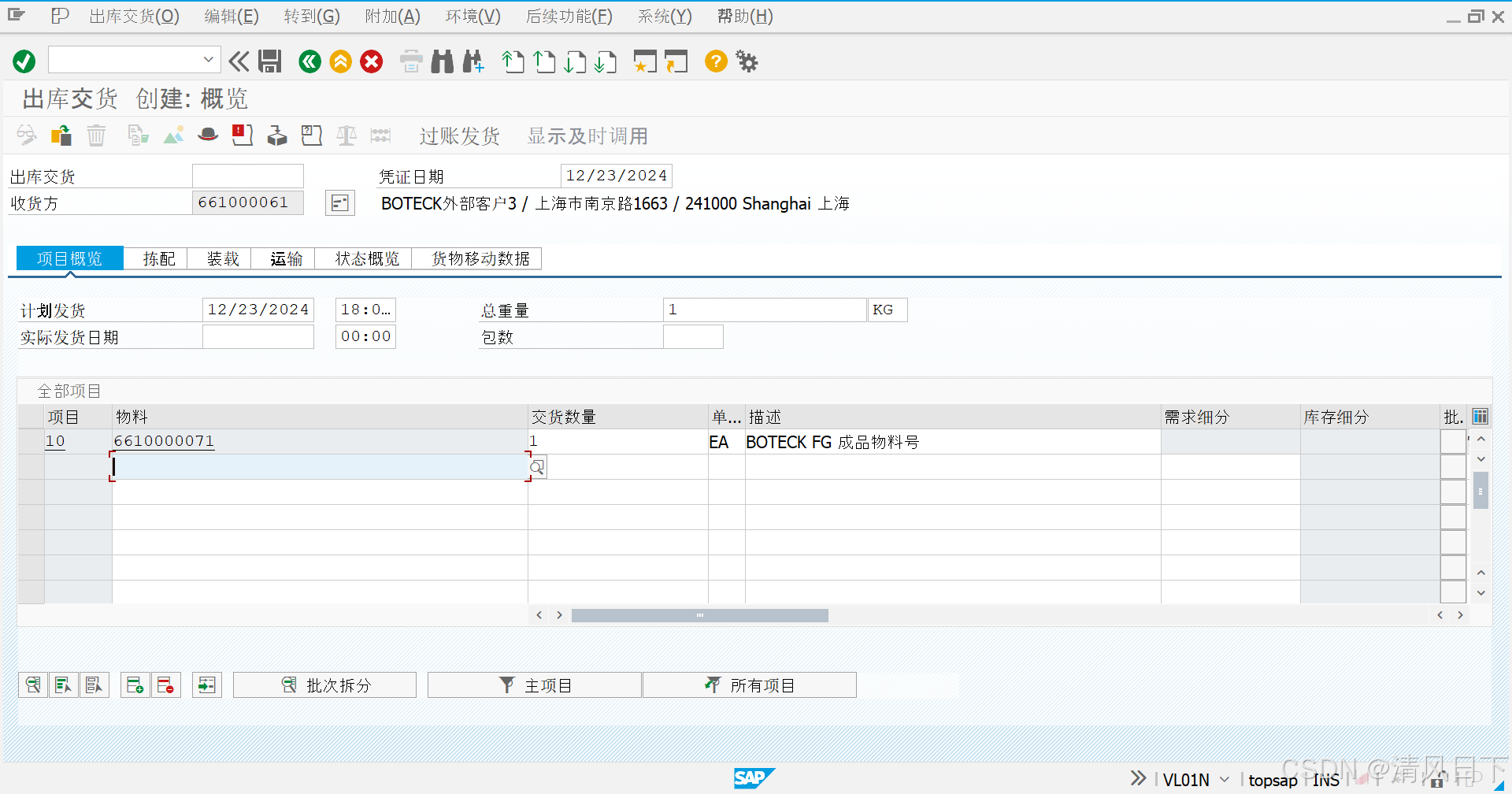This screenshot has width=1512, height=794.
Task: Toggle 批 checkbox in item 10 row
Action: [1453, 442]
